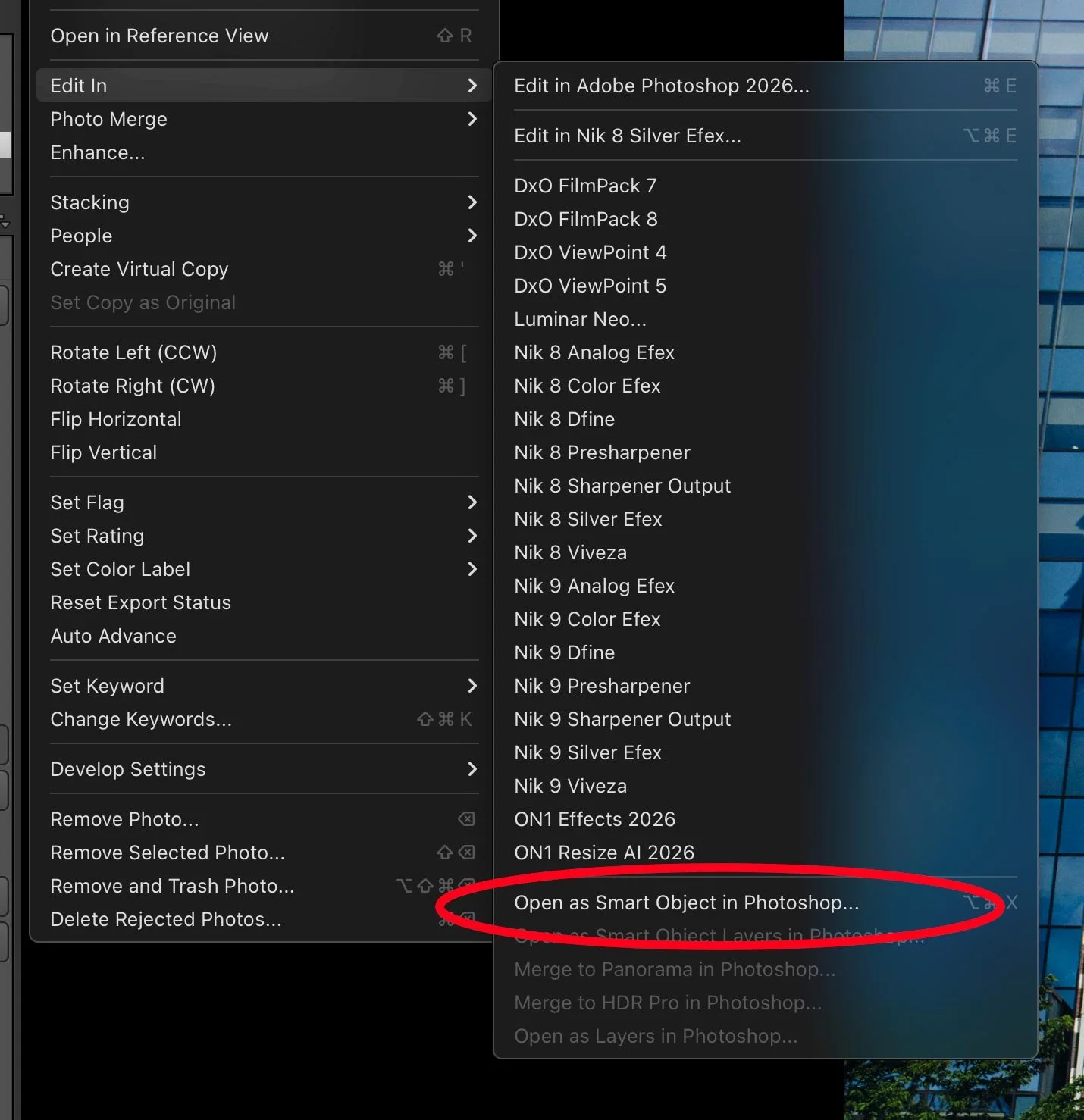
Task: Select Nik 9 Silver Efex
Action: point(766,752)
